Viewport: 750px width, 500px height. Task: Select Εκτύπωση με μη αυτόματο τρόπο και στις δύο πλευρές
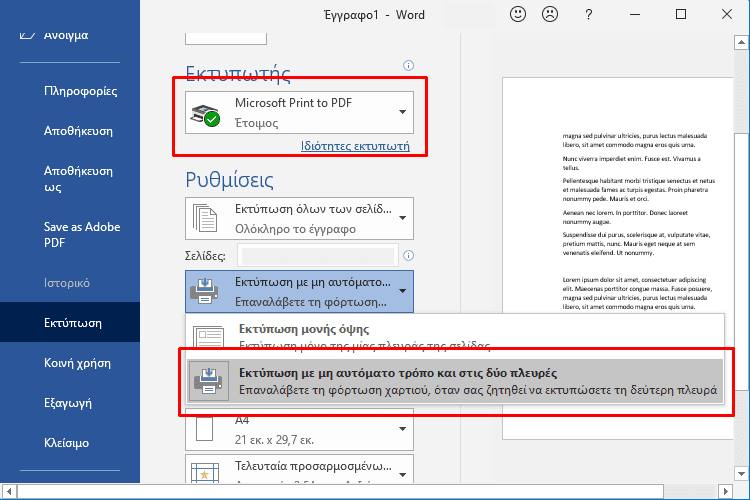(455, 381)
